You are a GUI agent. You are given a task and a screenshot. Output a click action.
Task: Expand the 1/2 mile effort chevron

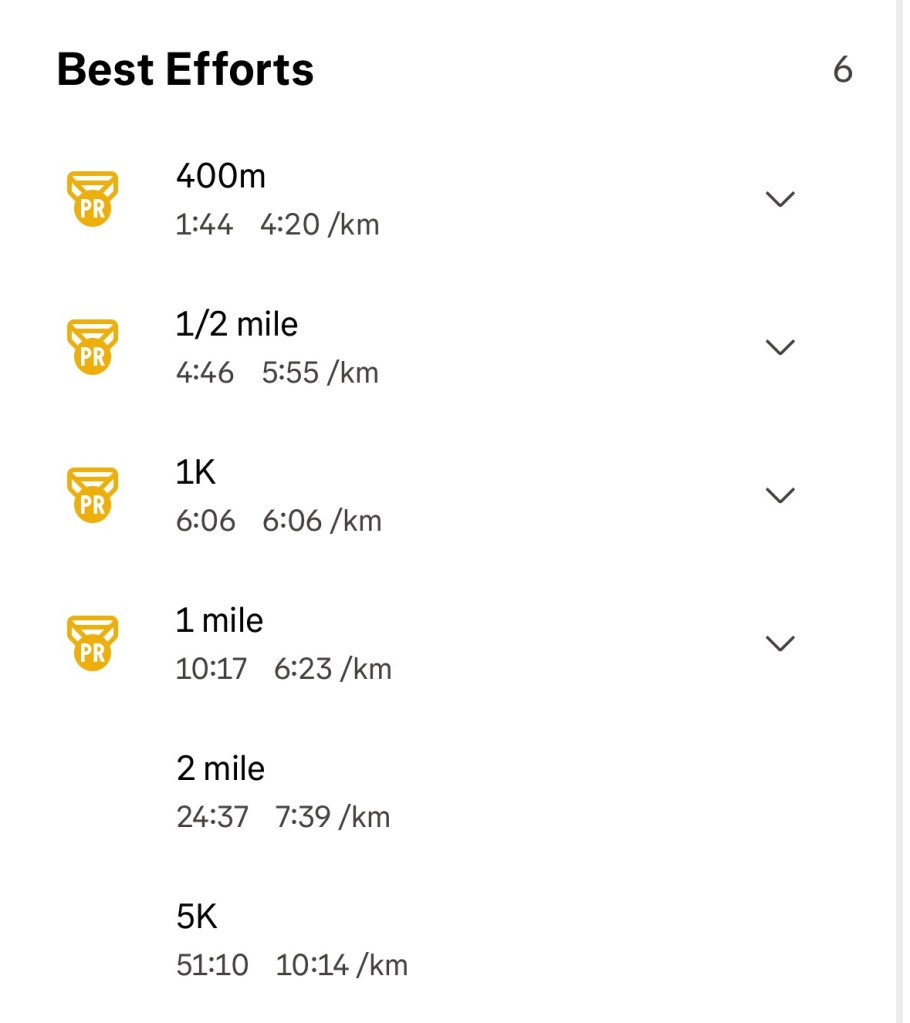point(779,347)
